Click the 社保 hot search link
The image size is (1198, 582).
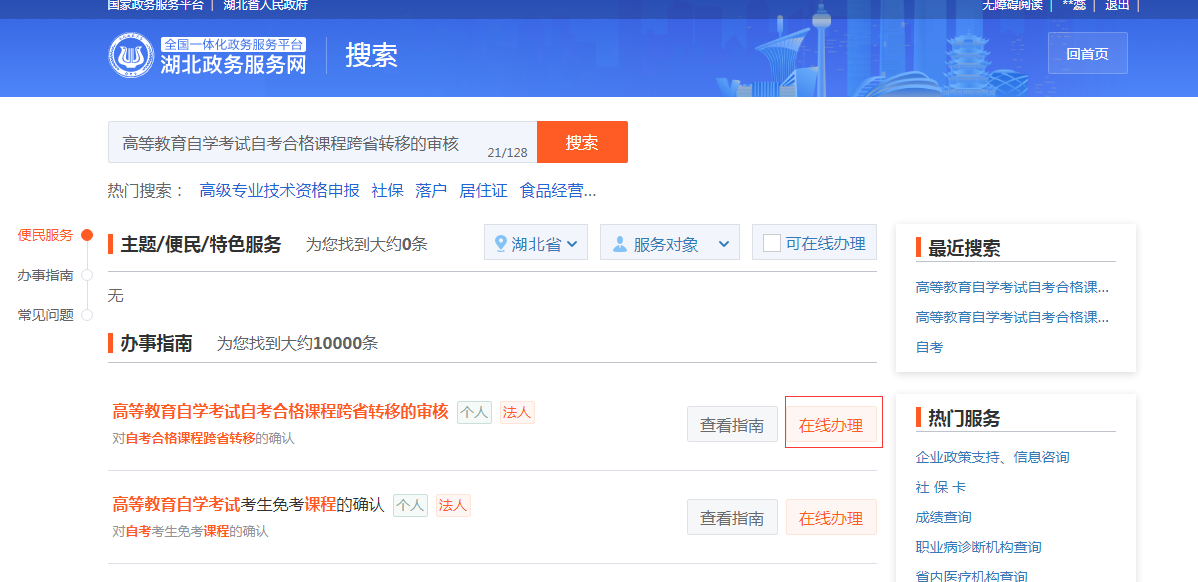click(387, 189)
